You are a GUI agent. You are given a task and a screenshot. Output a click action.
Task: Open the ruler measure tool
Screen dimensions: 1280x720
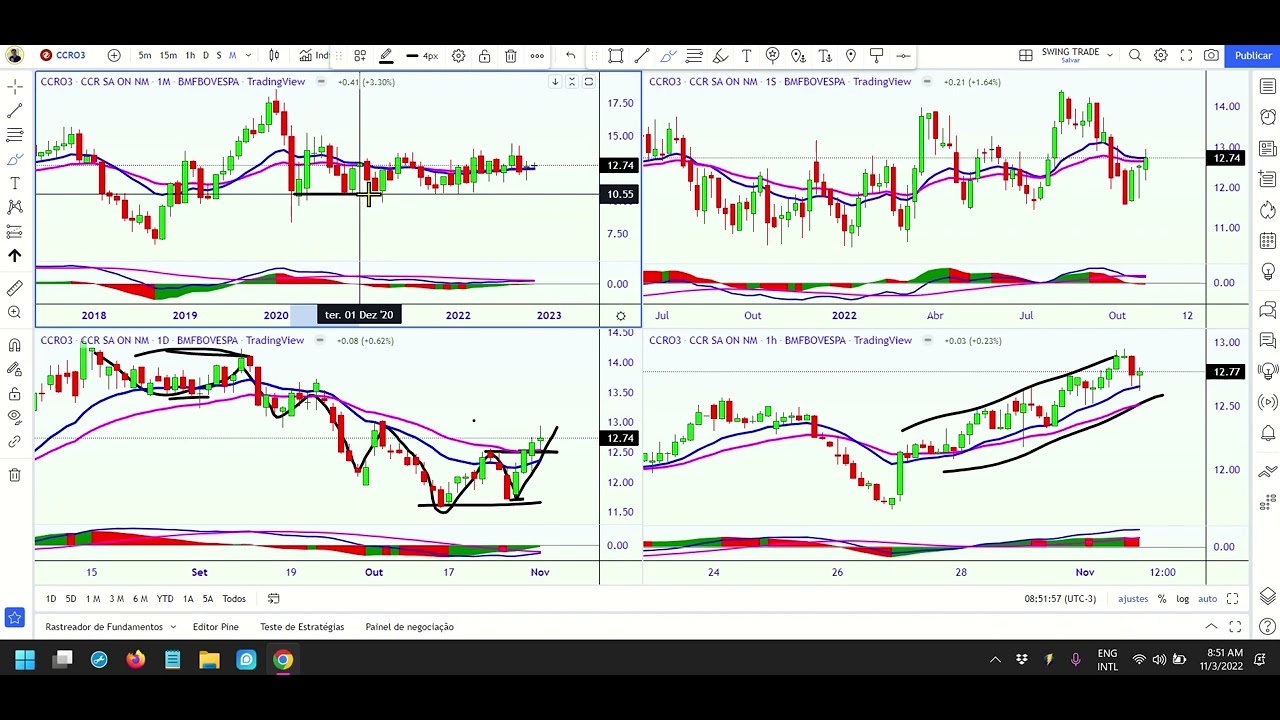pyautogui.click(x=15, y=289)
